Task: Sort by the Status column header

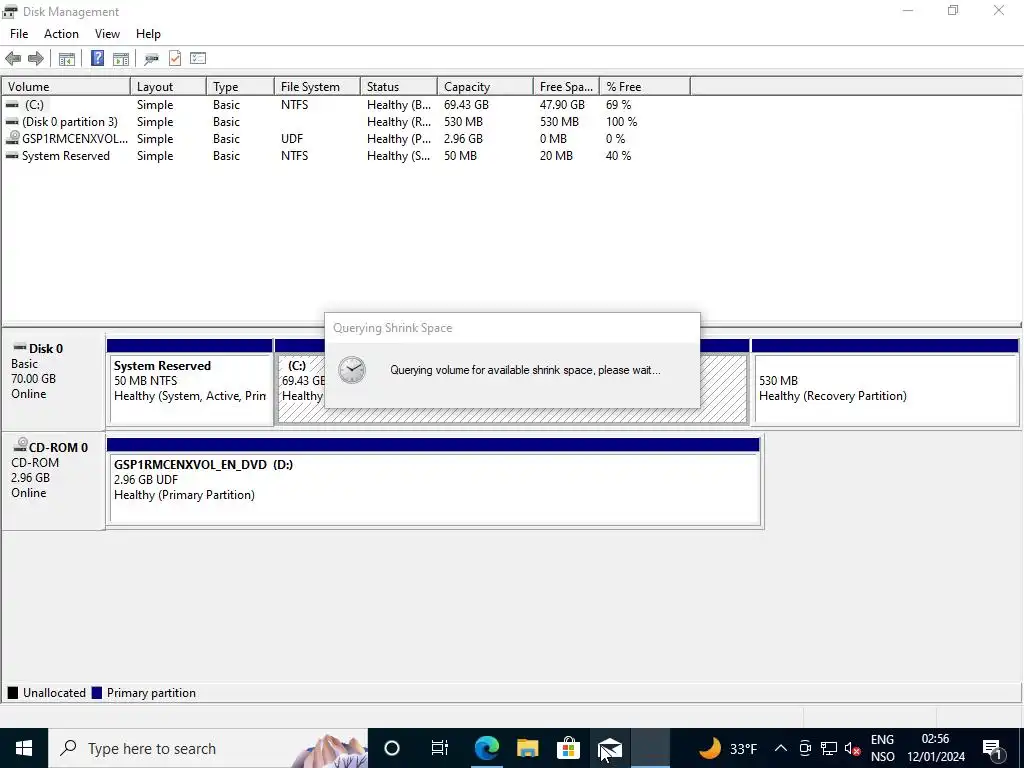Action: pos(399,87)
